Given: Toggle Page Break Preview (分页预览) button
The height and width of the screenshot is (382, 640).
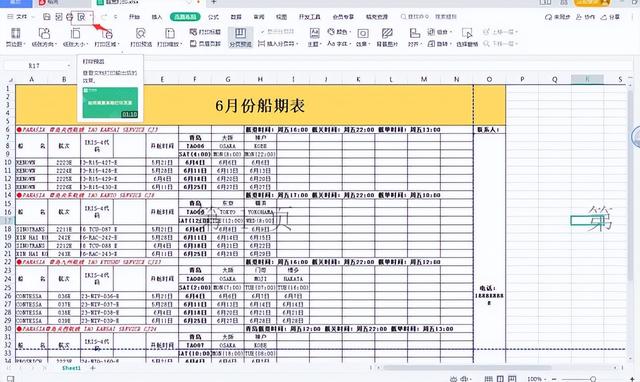Looking at the screenshot, I should click(x=240, y=38).
